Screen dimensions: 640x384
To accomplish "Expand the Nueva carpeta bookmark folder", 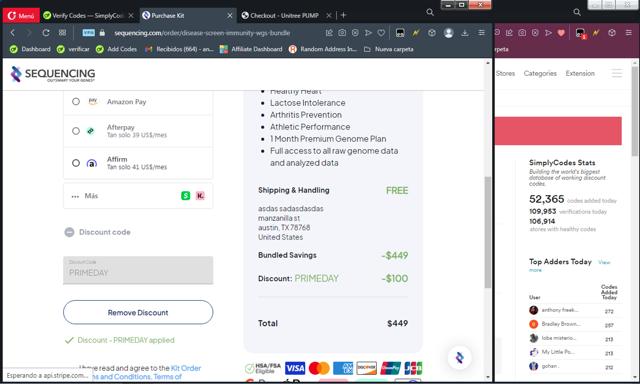I will coord(389,49).
